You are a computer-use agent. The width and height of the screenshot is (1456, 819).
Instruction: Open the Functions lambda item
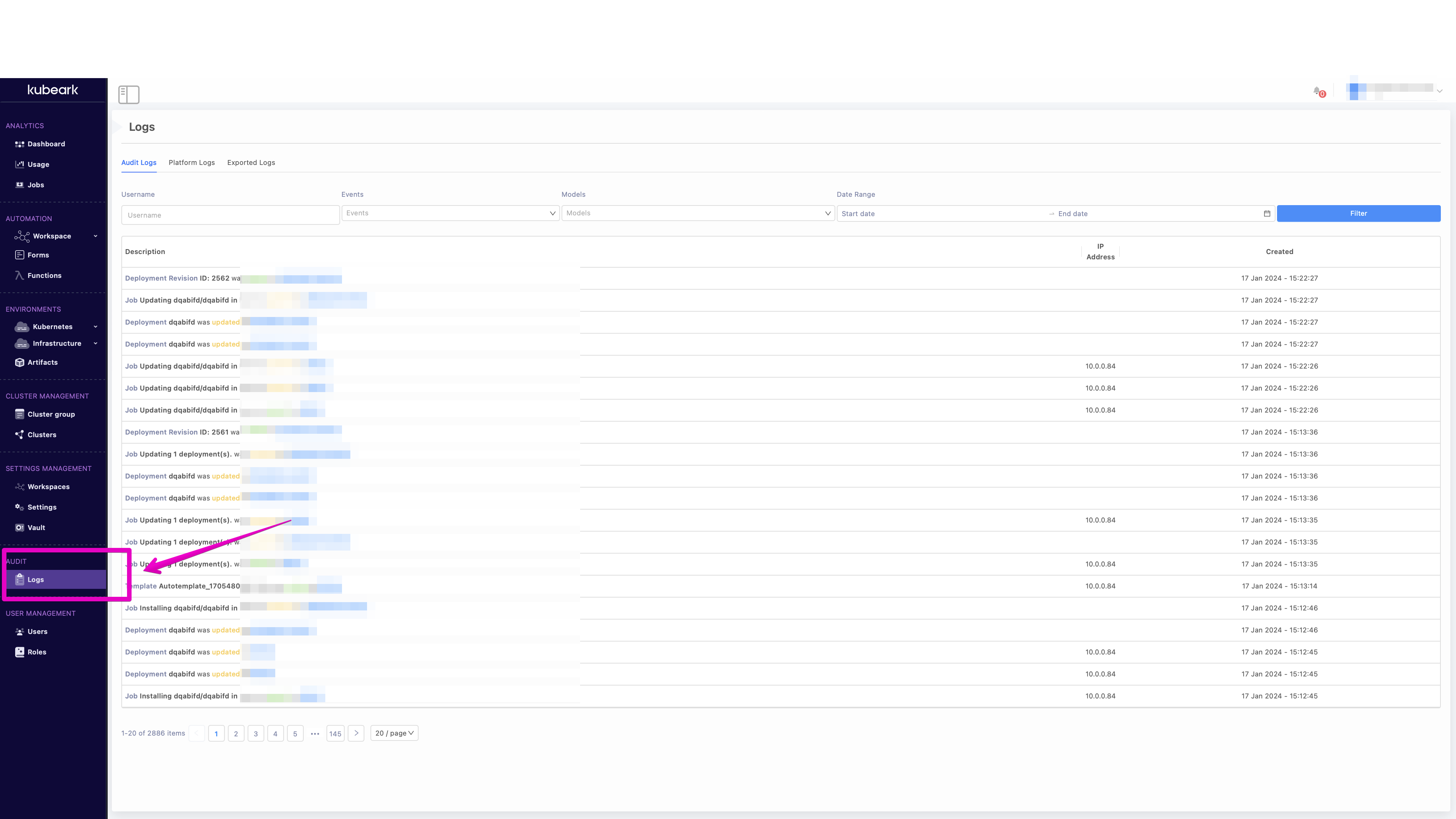[x=44, y=275]
